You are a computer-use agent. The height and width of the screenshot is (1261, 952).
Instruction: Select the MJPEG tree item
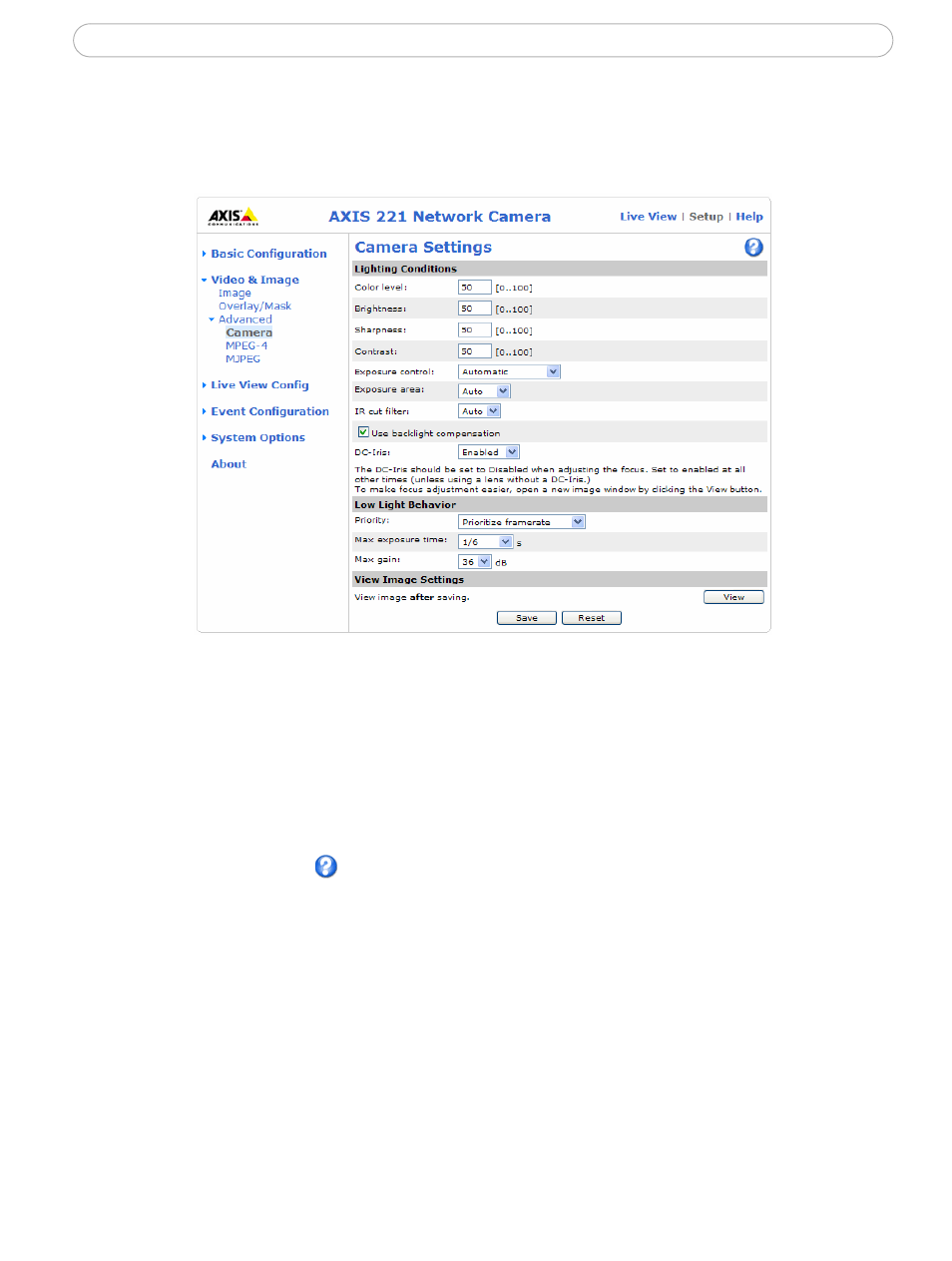pos(242,358)
